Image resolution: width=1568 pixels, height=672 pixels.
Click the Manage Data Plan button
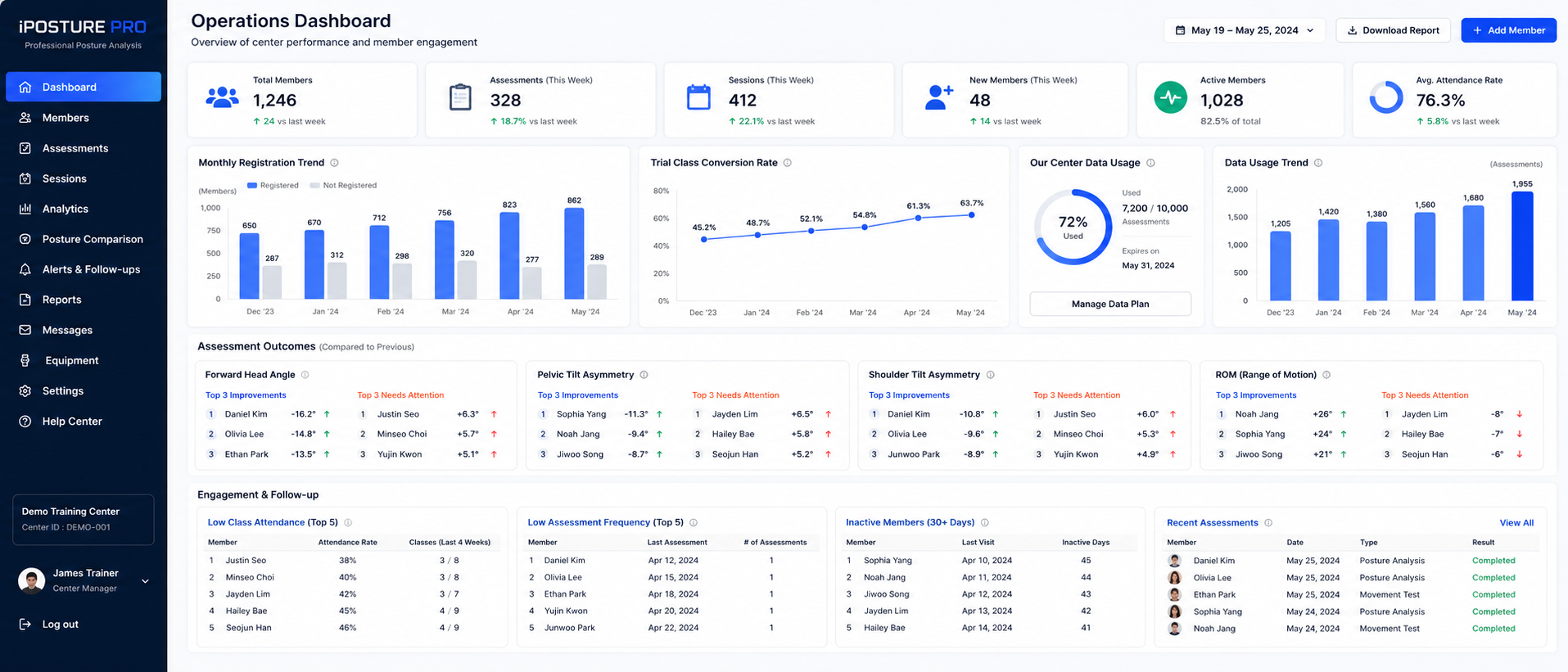(x=1110, y=304)
